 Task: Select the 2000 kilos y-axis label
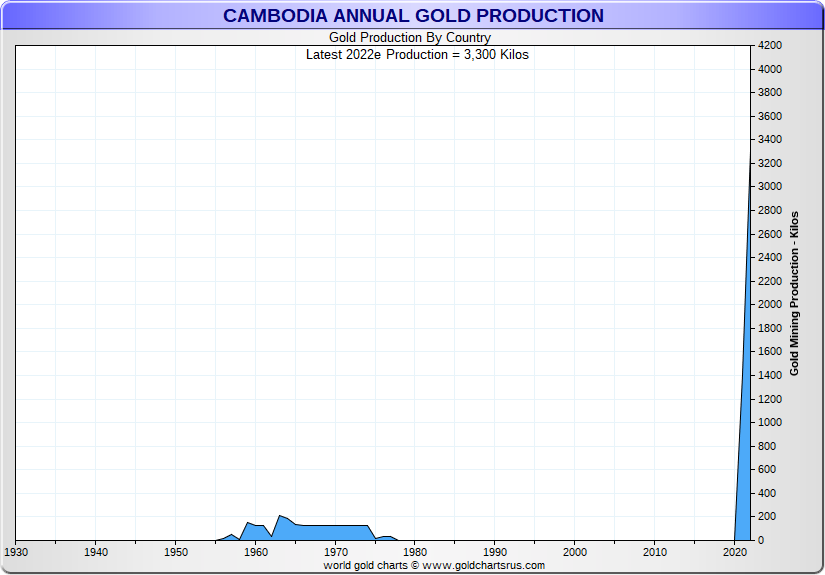(x=769, y=305)
